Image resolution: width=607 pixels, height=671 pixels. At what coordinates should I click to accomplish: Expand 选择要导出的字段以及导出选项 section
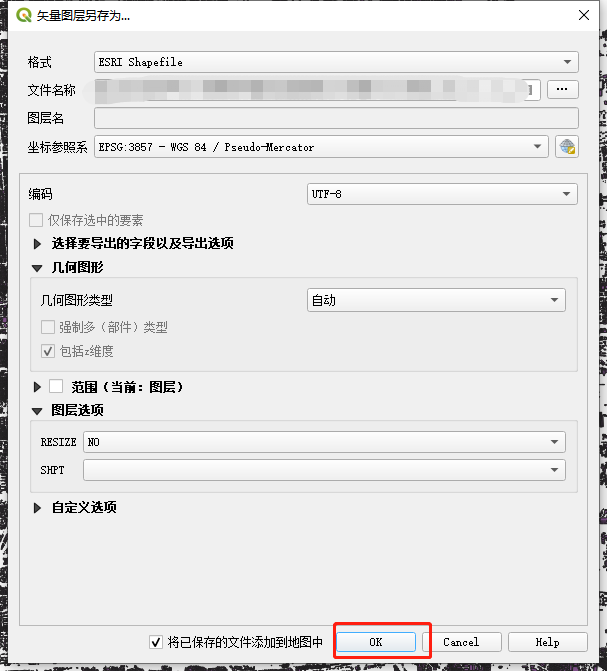37,244
